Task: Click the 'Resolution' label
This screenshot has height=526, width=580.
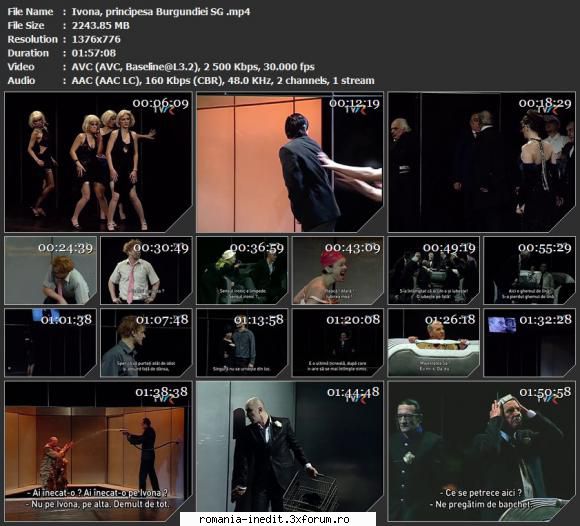Action: [33, 39]
